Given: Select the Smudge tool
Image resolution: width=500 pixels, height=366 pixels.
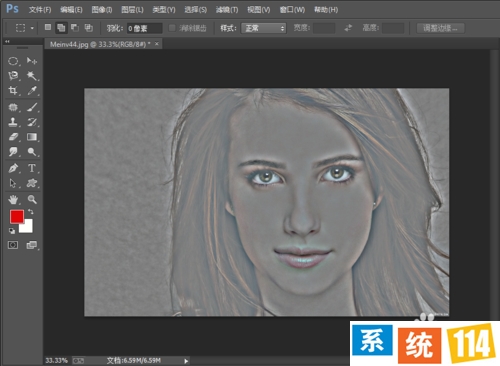Looking at the screenshot, I should tap(13, 152).
